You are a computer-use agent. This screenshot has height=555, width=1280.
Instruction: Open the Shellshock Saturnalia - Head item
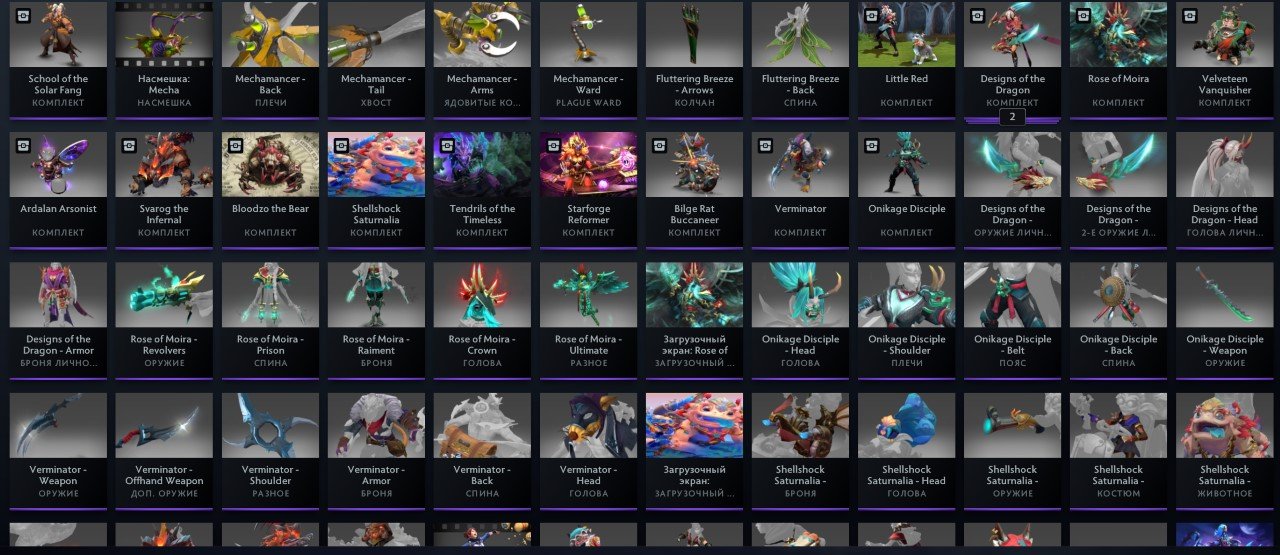click(906, 451)
